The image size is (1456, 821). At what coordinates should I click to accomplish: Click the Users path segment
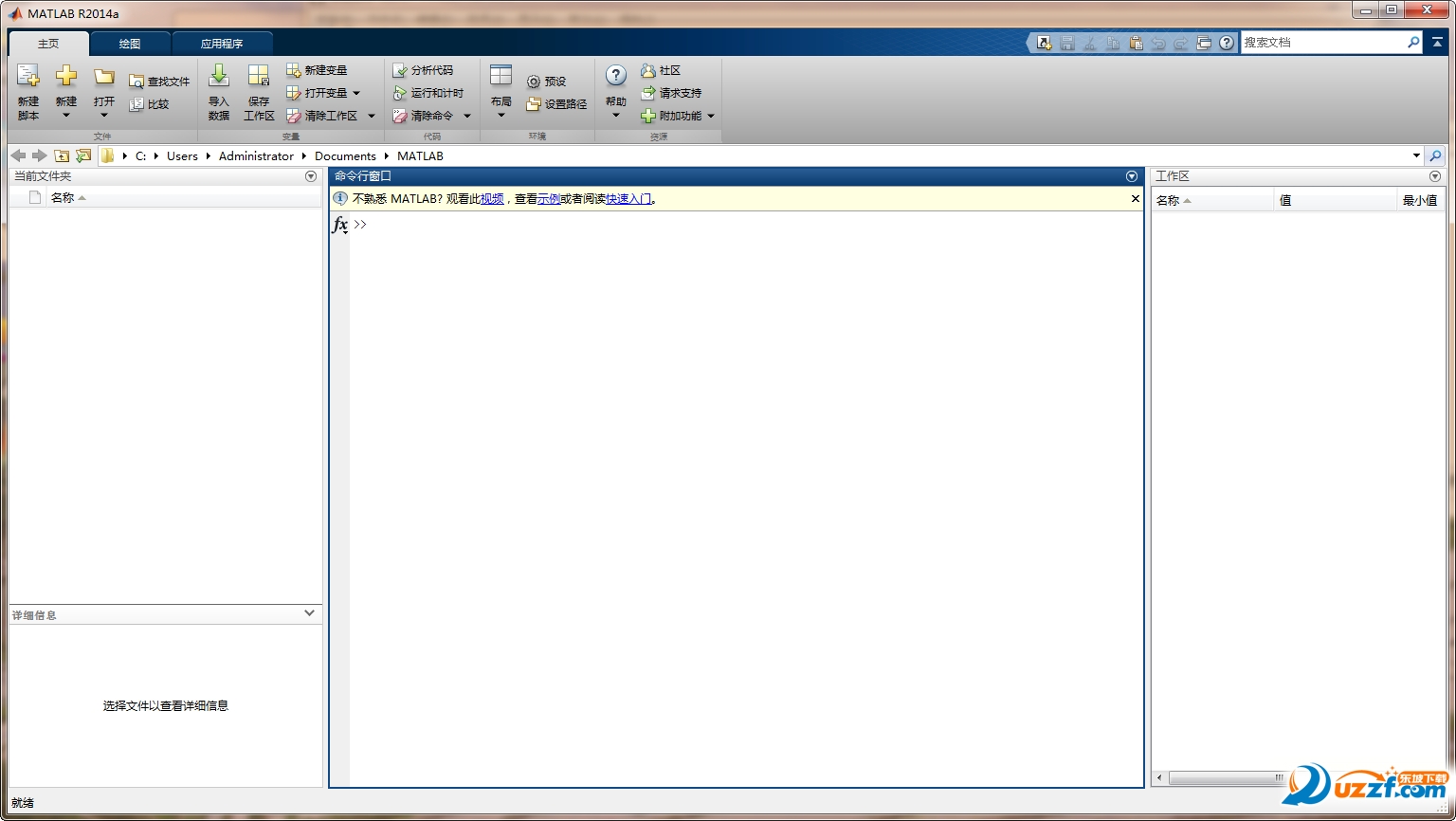point(182,156)
